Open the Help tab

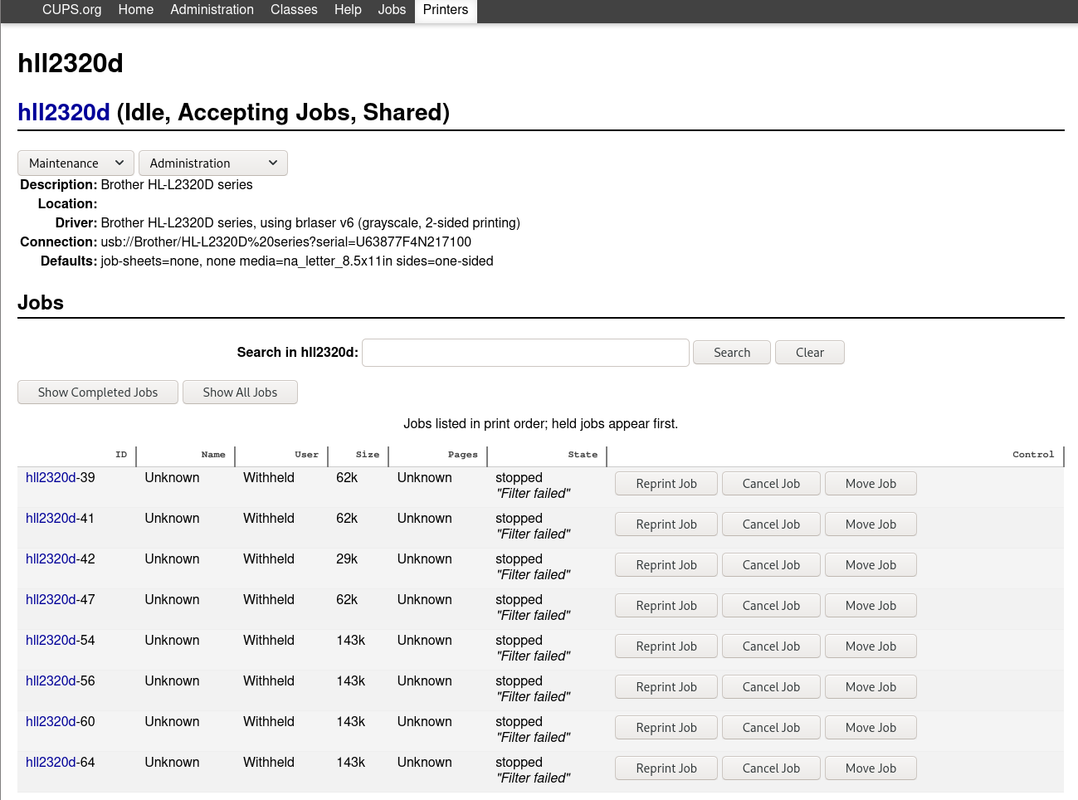coord(348,10)
